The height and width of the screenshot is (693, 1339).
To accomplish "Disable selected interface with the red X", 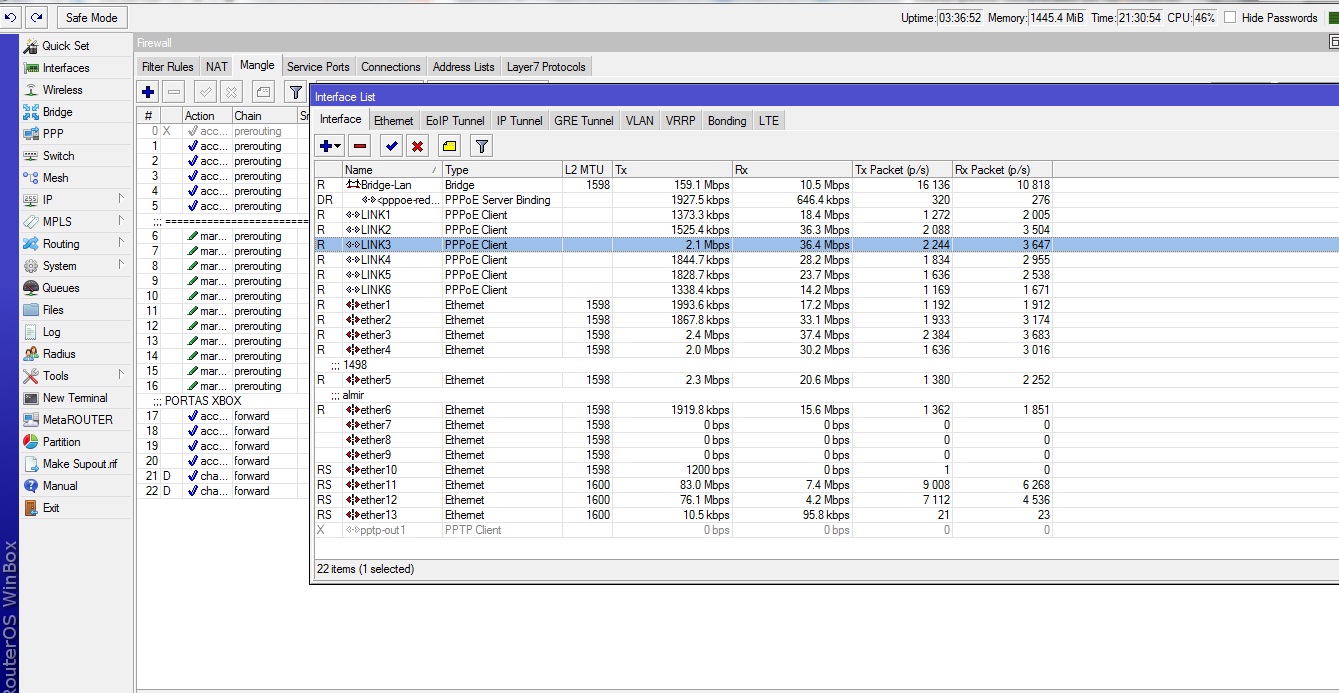I will (417, 146).
